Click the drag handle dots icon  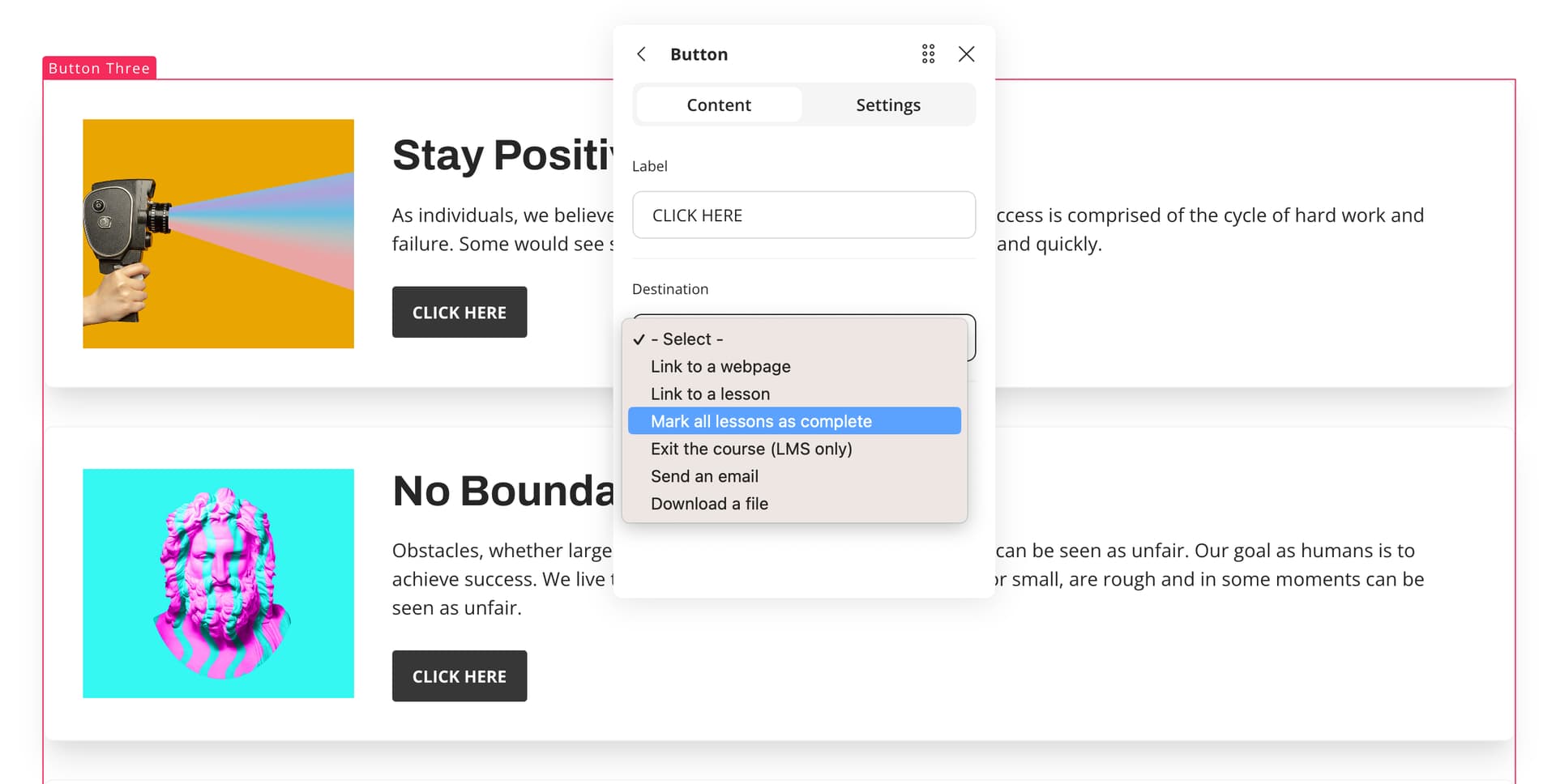tap(928, 54)
